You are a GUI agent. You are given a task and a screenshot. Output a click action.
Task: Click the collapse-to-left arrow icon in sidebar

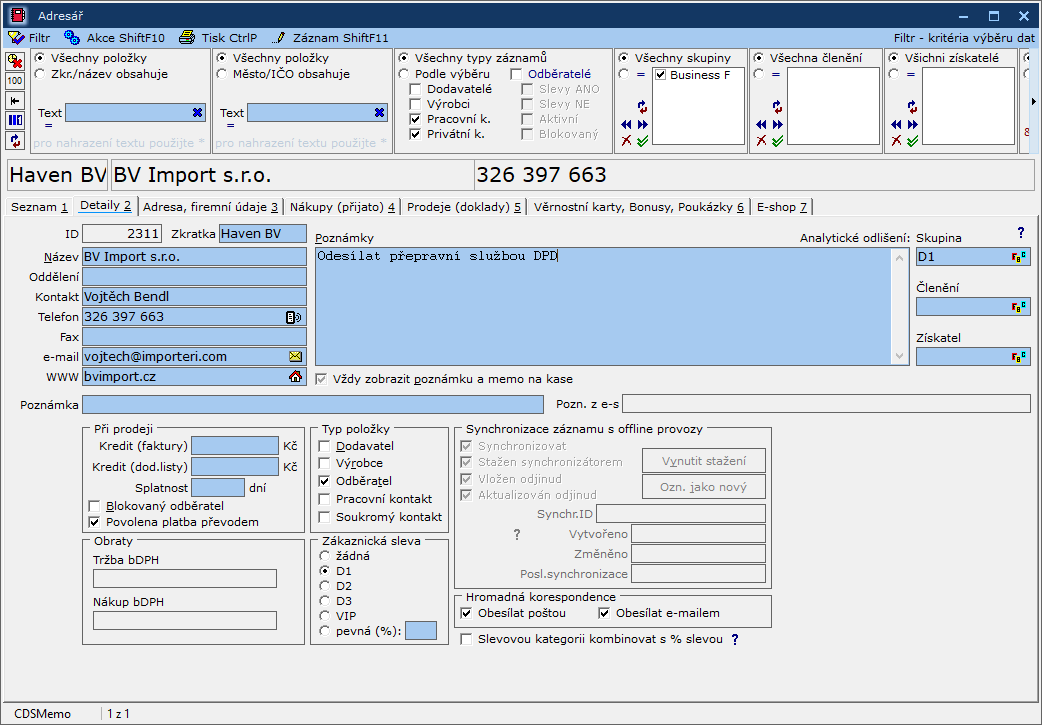(15, 101)
